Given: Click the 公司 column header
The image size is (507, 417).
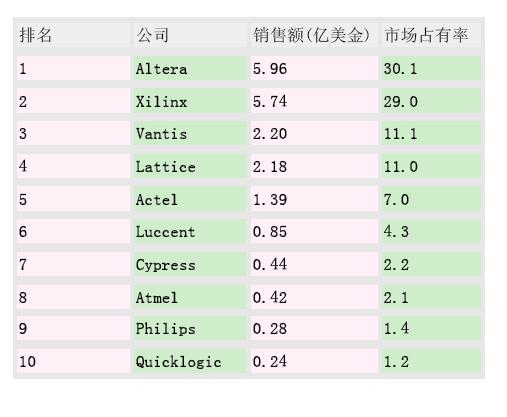Looking at the screenshot, I should 190,35.
